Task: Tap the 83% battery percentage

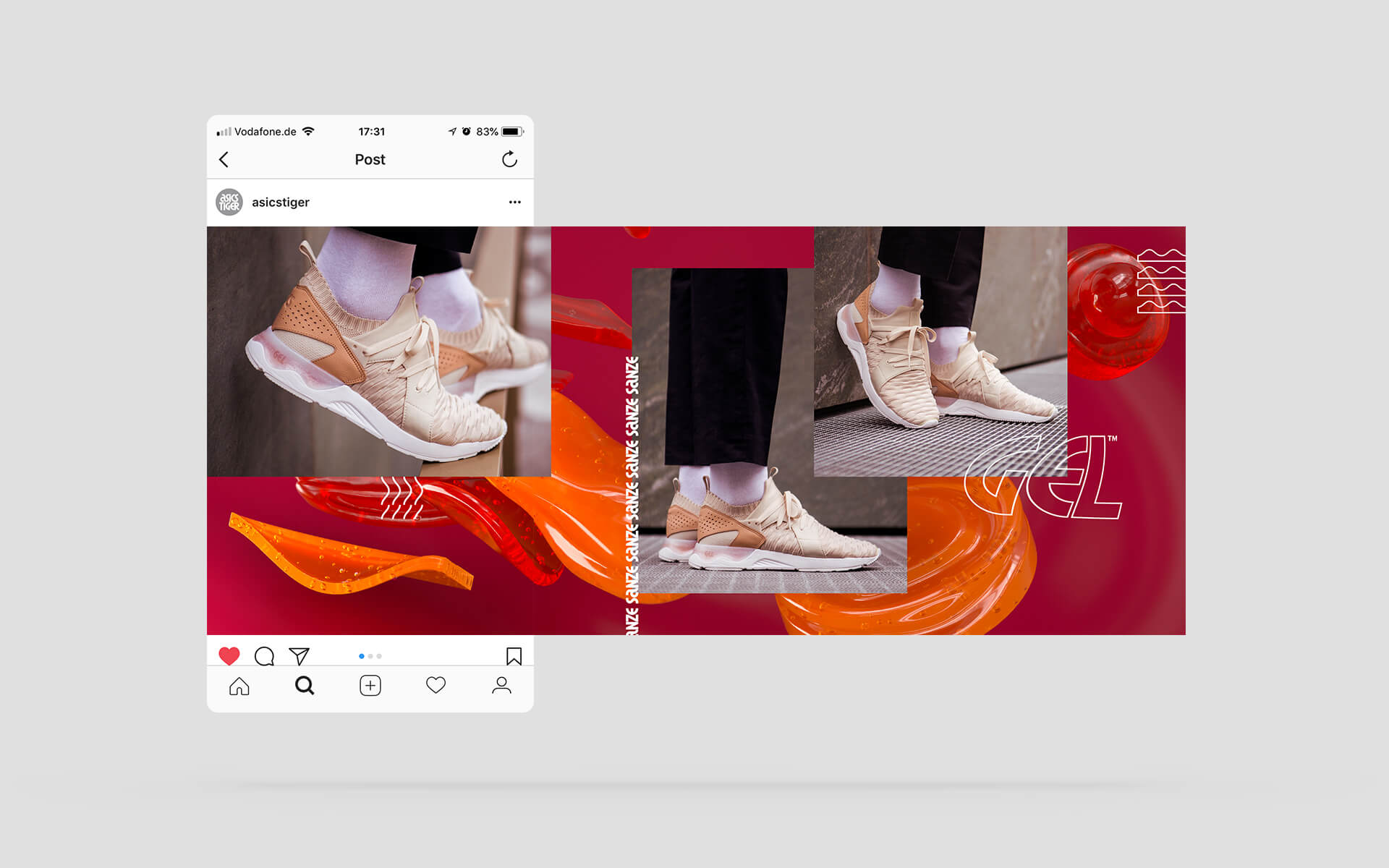Action: [x=487, y=132]
